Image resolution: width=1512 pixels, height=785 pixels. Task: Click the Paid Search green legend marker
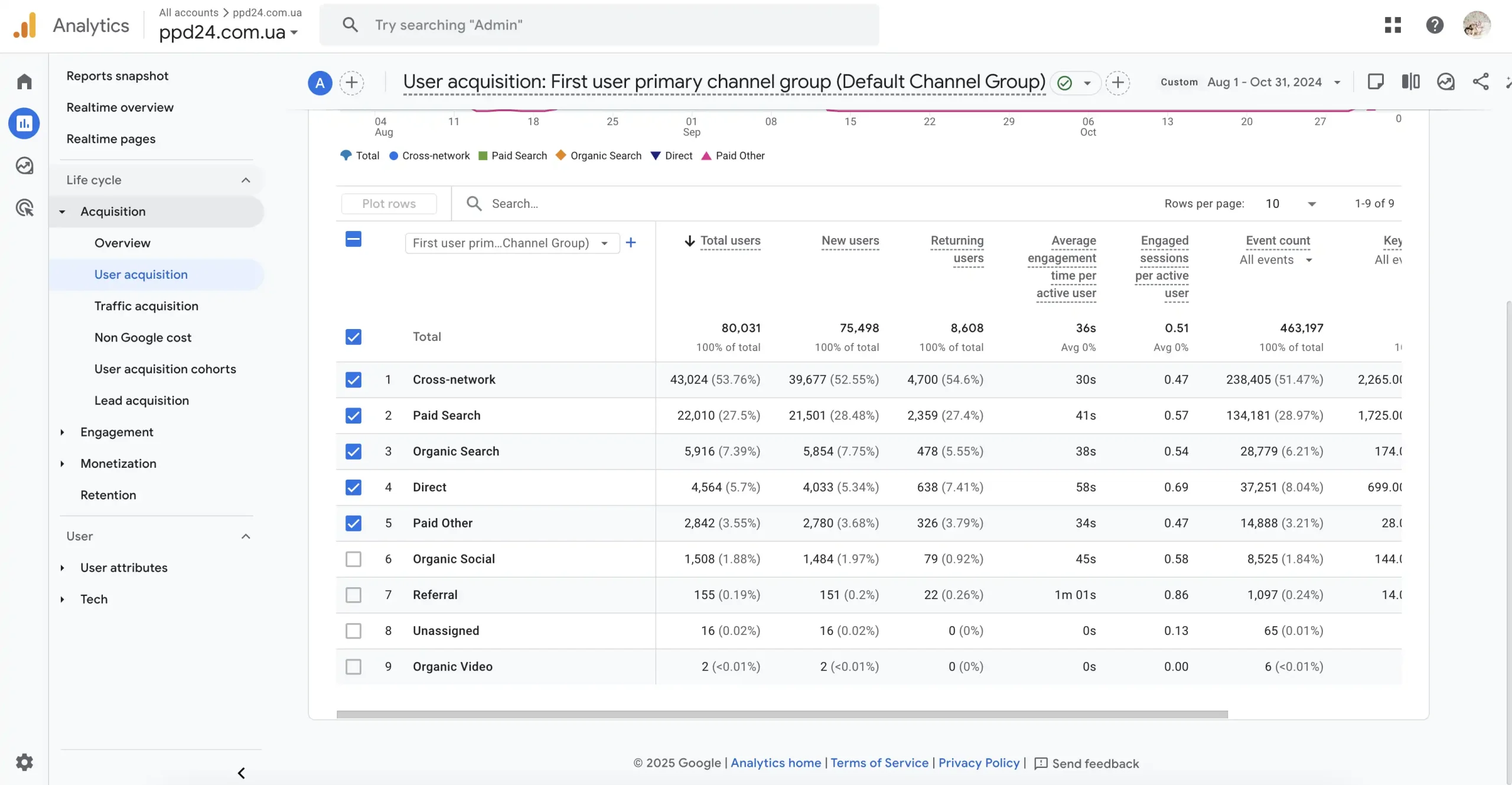click(x=483, y=155)
